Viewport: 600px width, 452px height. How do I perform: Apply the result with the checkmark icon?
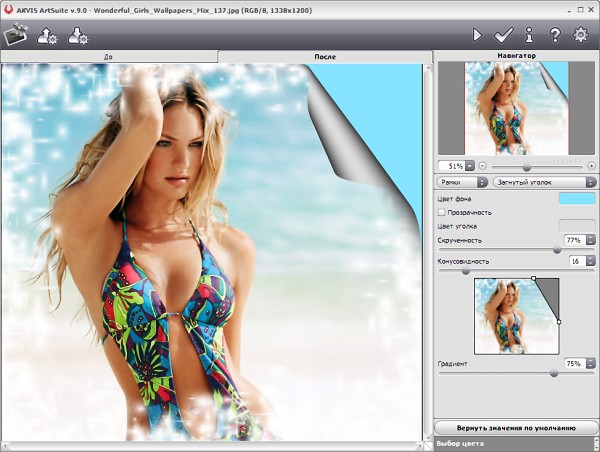coord(505,35)
